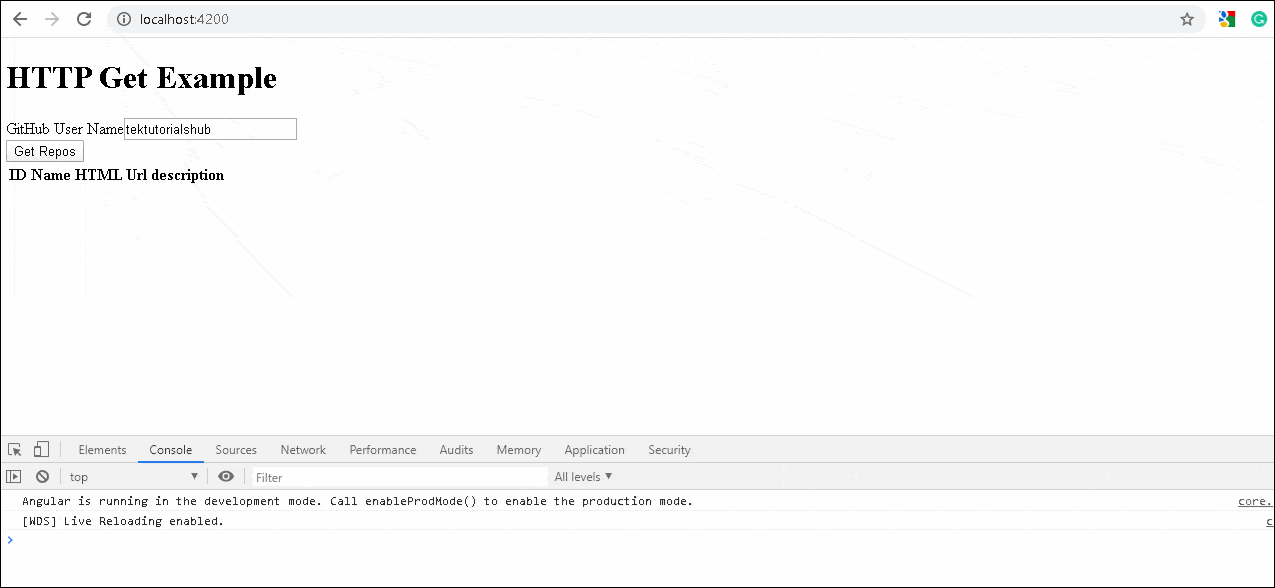This screenshot has width=1275, height=588.
Task: Open the Grammarly extension icon
Action: click(1258, 19)
